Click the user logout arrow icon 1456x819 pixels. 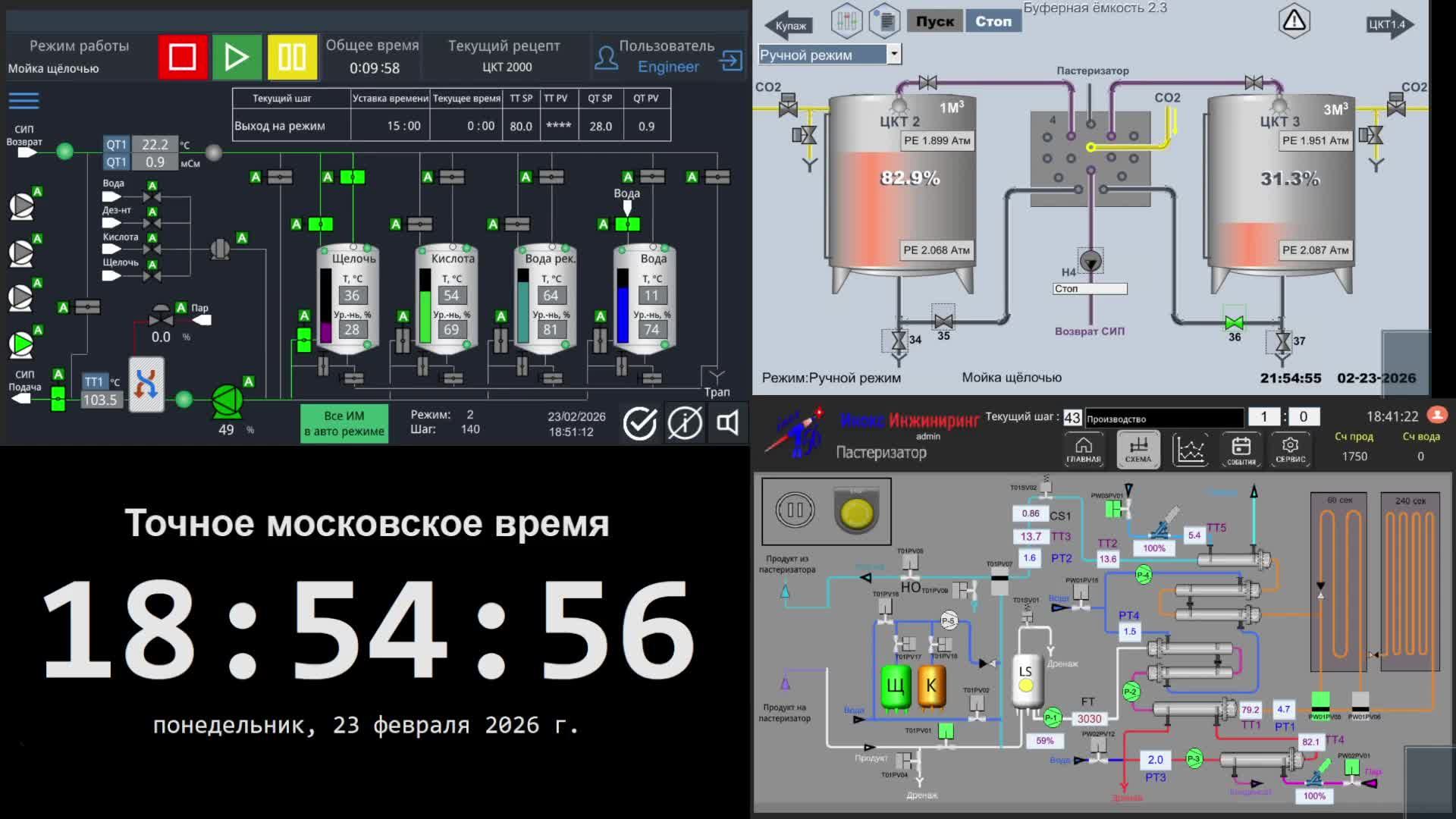(x=731, y=61)
